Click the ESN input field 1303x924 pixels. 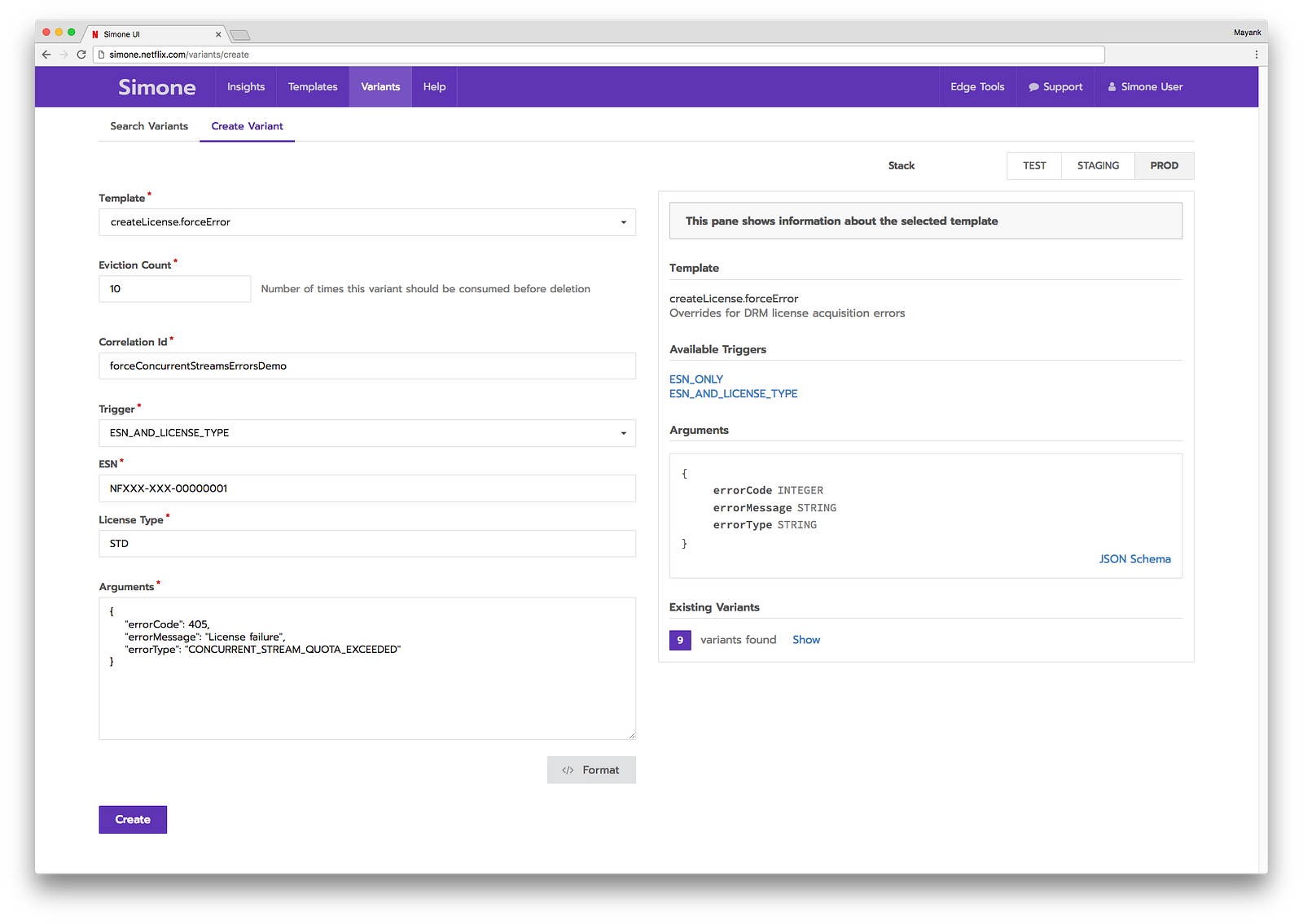point(367,488)
